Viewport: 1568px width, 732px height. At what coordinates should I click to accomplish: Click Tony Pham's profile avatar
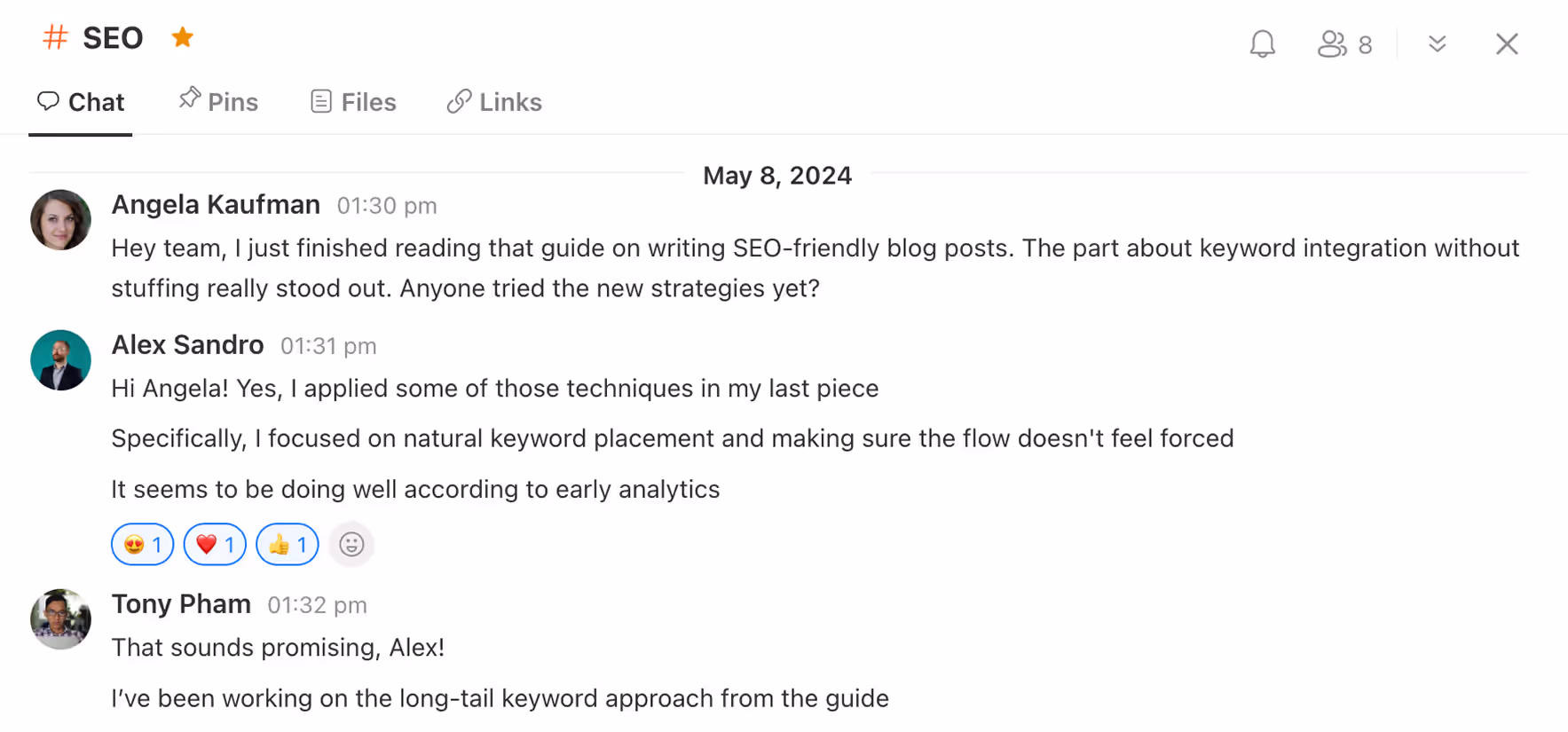pyautogui.click(x=60, y=619)
